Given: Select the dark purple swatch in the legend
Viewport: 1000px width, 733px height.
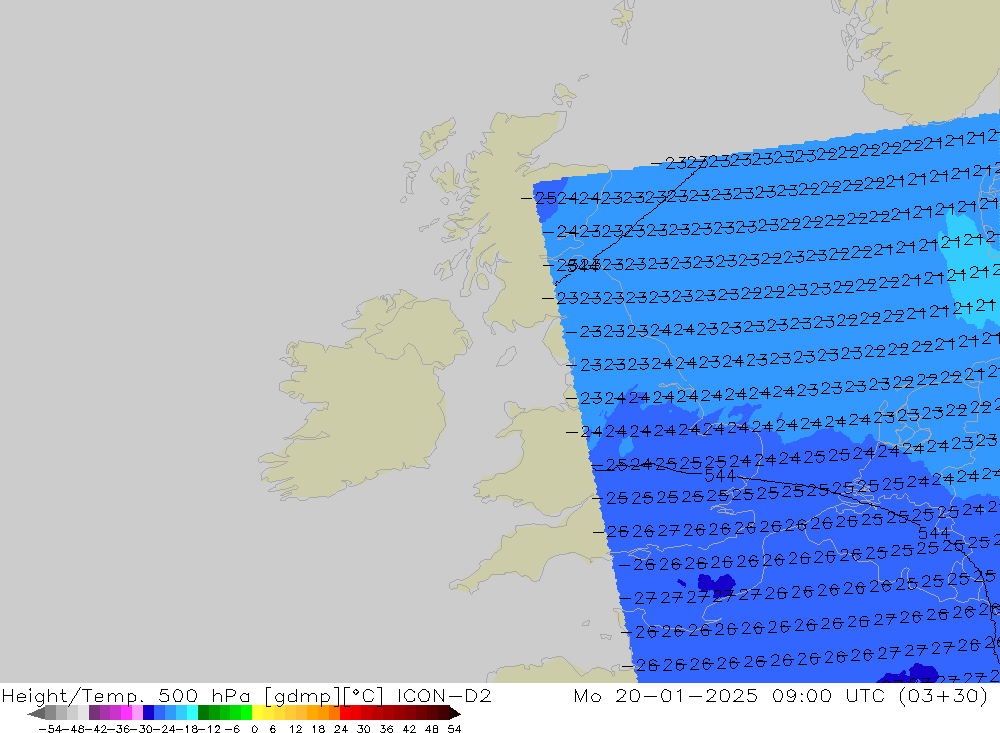Looking at the screenshot, I should point(94,713).
